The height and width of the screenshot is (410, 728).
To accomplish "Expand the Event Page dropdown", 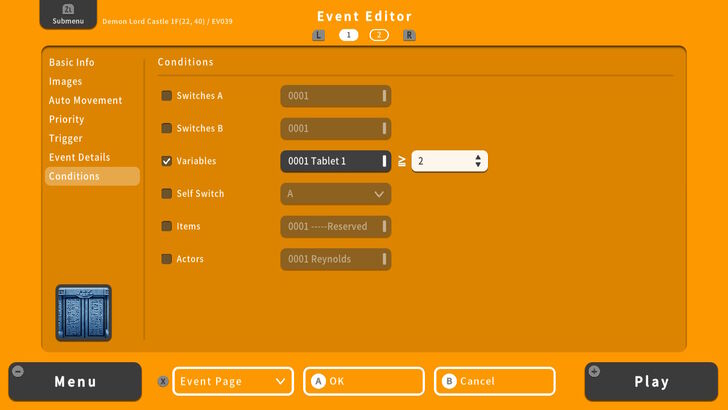I will pyautogui.click(x=233, y=381).
